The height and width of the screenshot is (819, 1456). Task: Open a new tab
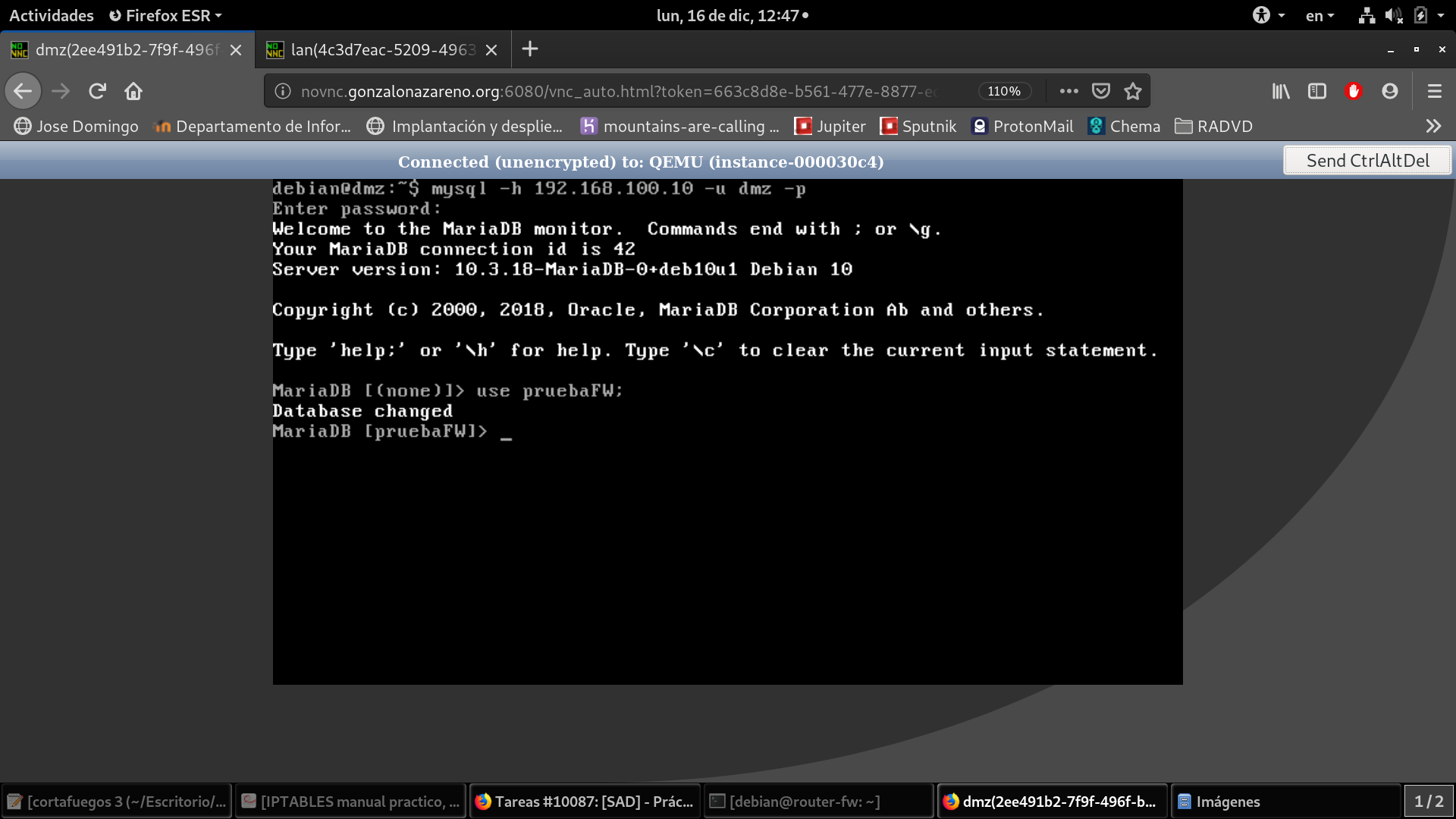click(x=530, y=49)
